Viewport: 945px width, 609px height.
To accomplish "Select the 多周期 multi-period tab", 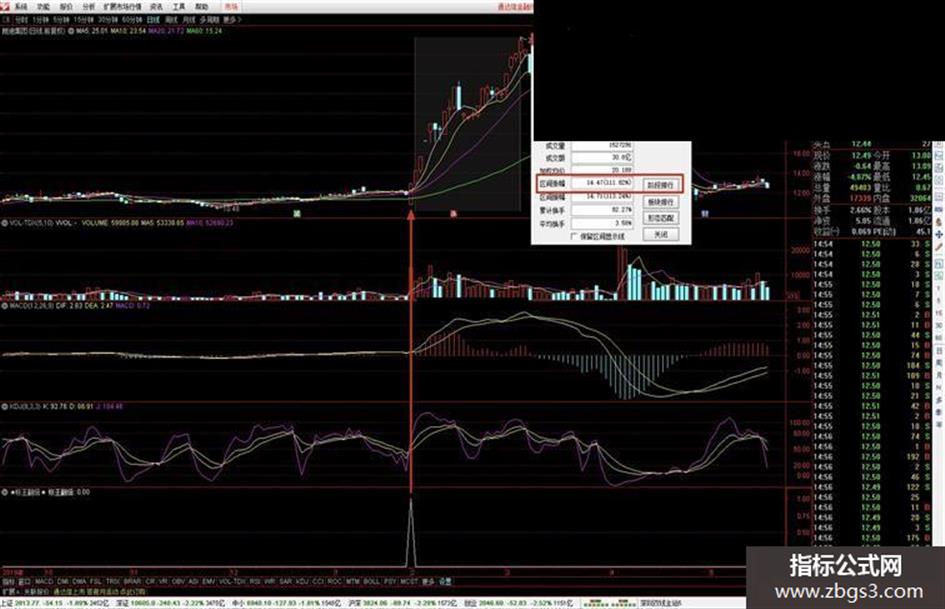I will point(209,19).
